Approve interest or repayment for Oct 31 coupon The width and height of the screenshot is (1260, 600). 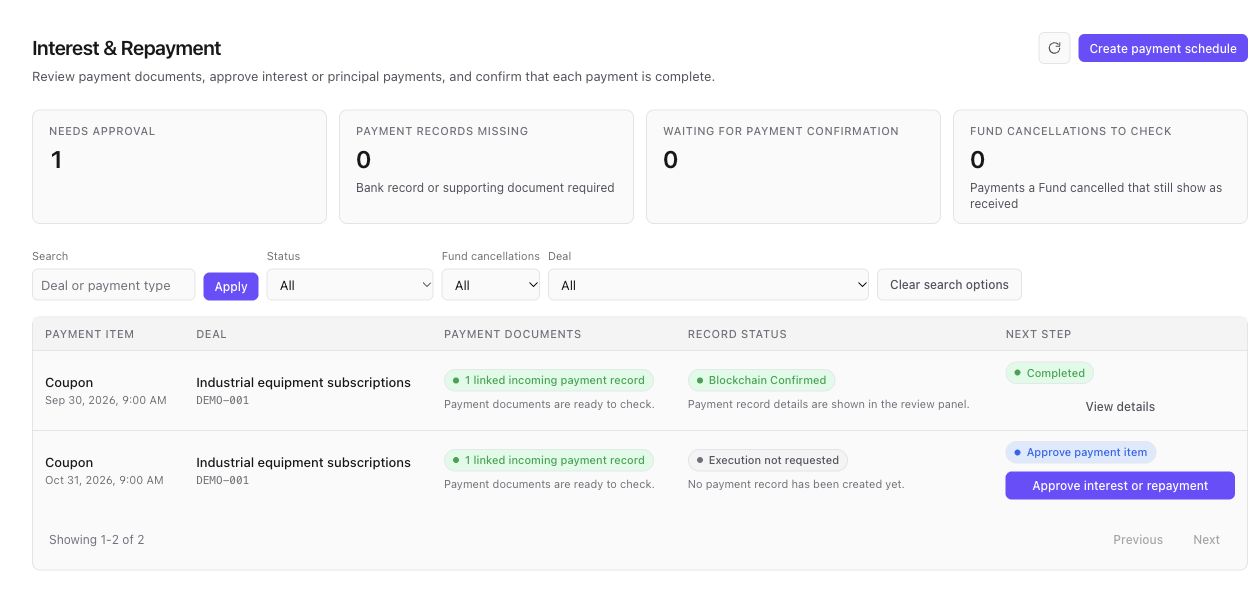(x=1120, y=486)
